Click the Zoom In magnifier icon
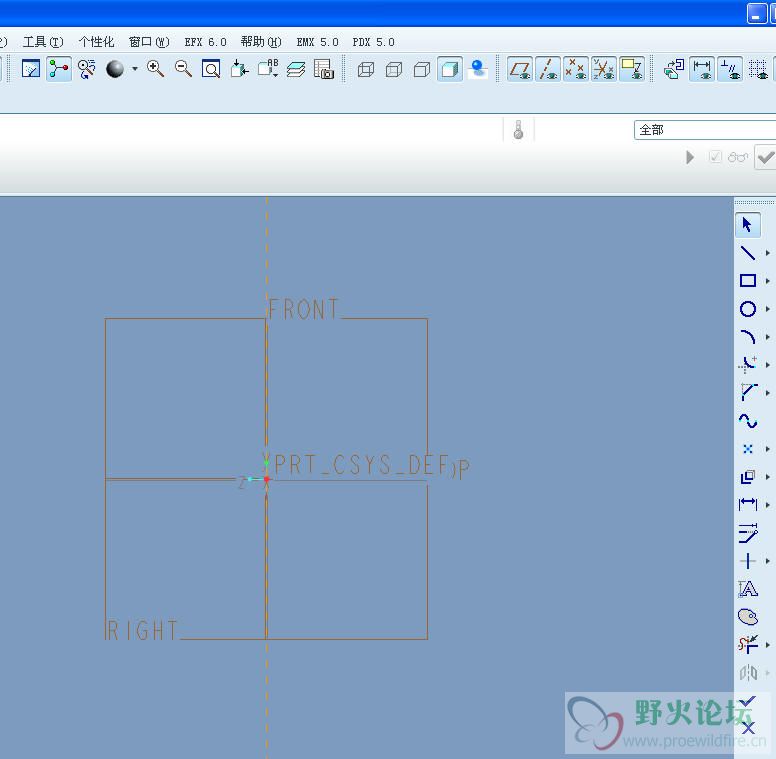Image resolution: width=776 pixels, height=759 pixels. tap(155, 69)
